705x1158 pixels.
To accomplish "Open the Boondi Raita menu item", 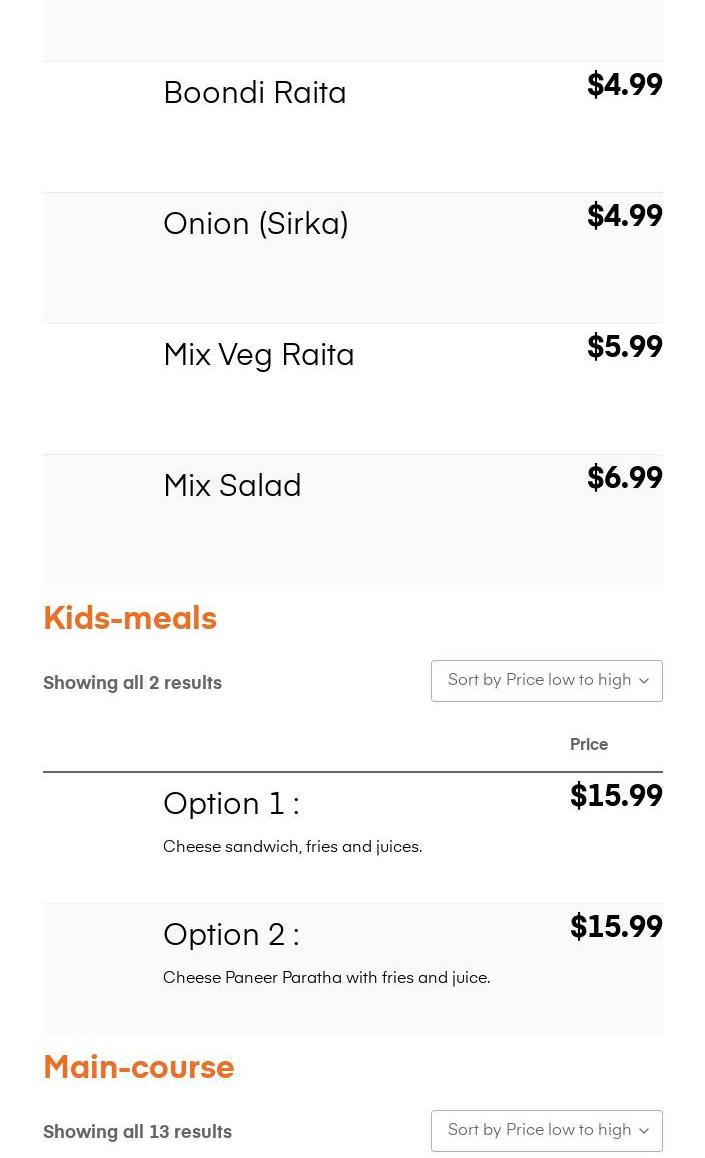I will (254, 93).
